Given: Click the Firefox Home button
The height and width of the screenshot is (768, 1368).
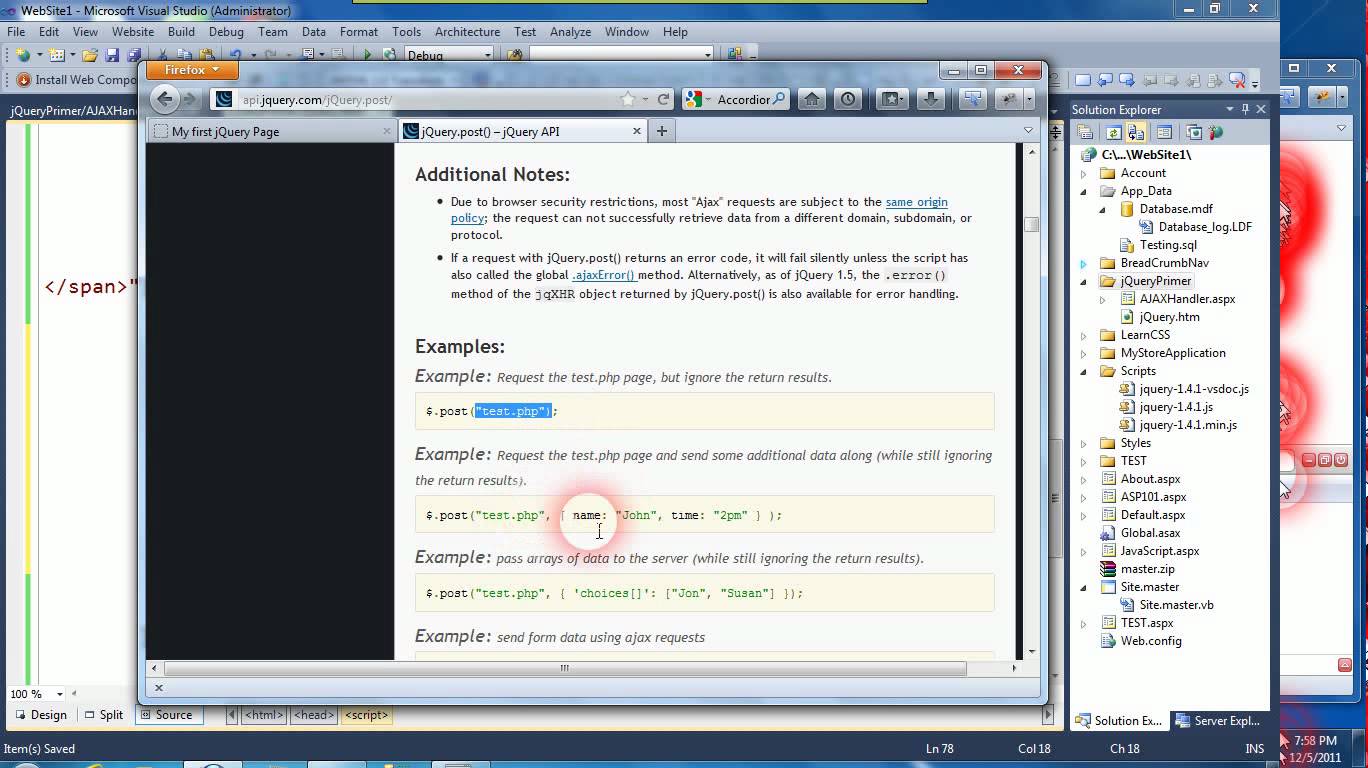Looking at the screenshot, I should 812,99.
